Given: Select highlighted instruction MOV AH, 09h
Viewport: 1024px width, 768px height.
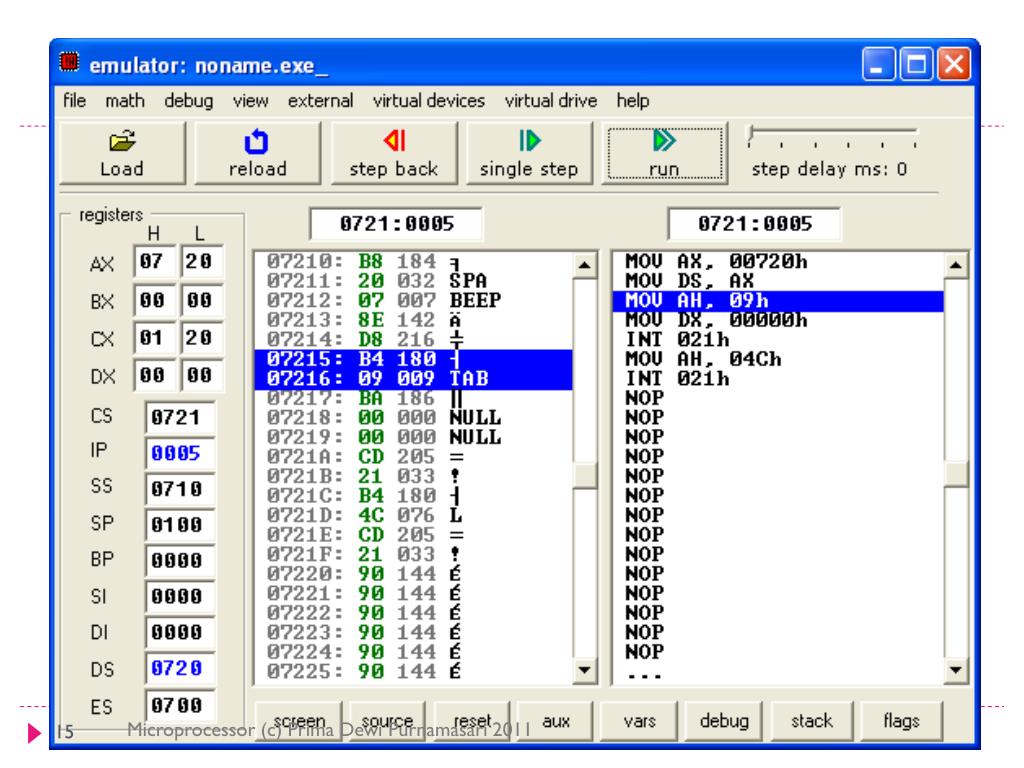Looking at the screenshot, I should point(778,301).
